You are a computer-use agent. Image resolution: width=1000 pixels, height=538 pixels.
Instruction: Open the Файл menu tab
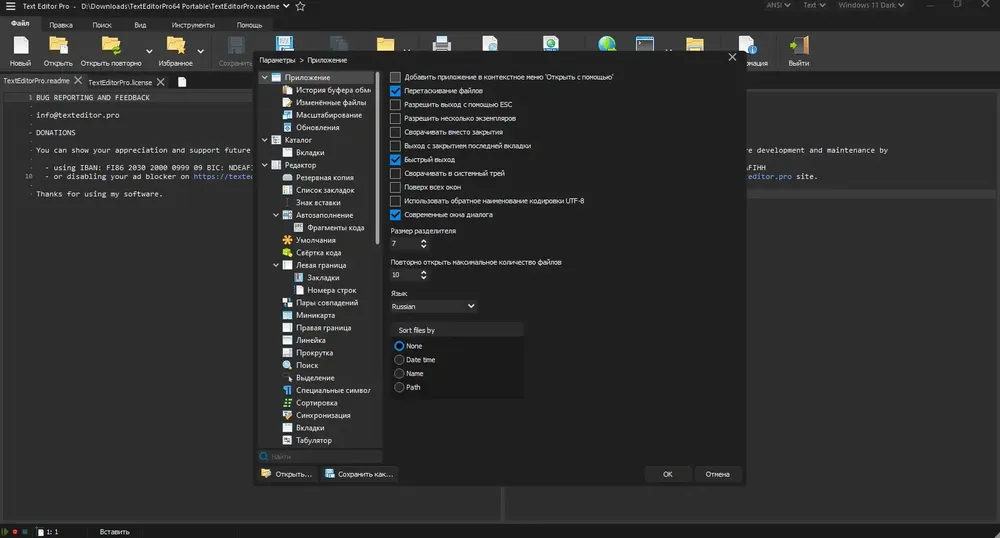point(20,24)
